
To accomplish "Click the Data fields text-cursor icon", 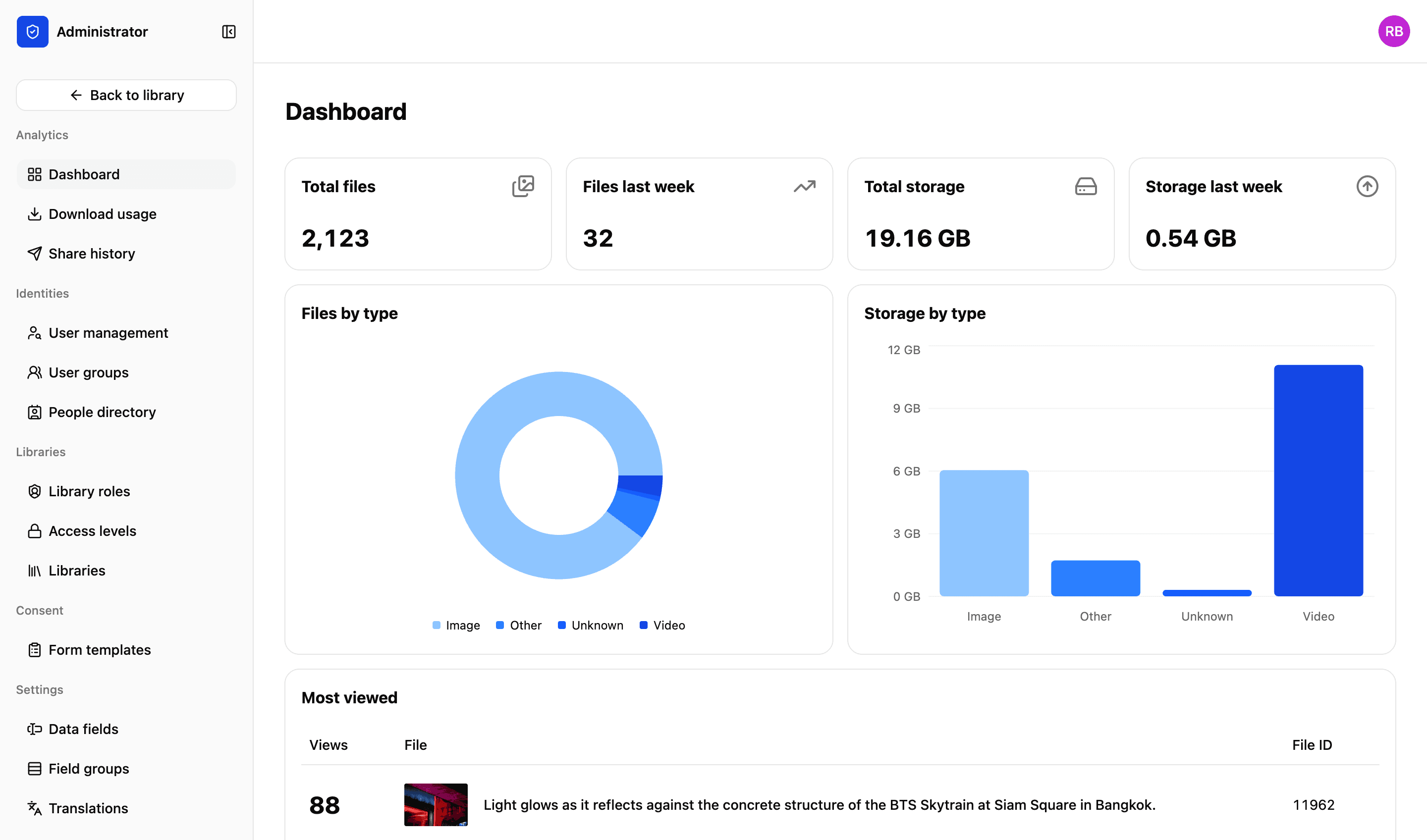I will (x=35, y=729).
